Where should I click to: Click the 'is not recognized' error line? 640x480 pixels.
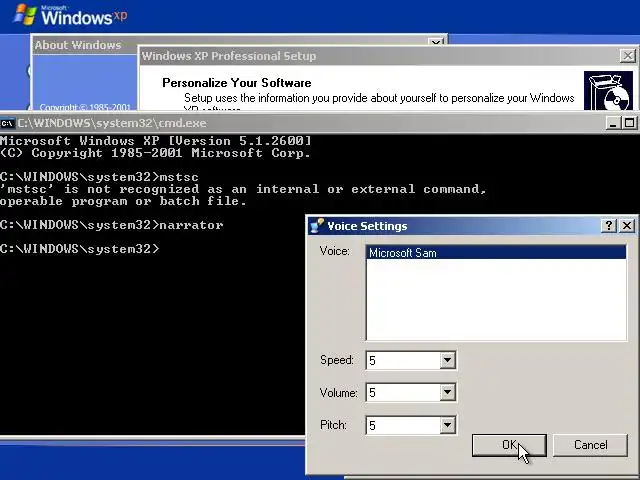(243, 189)
